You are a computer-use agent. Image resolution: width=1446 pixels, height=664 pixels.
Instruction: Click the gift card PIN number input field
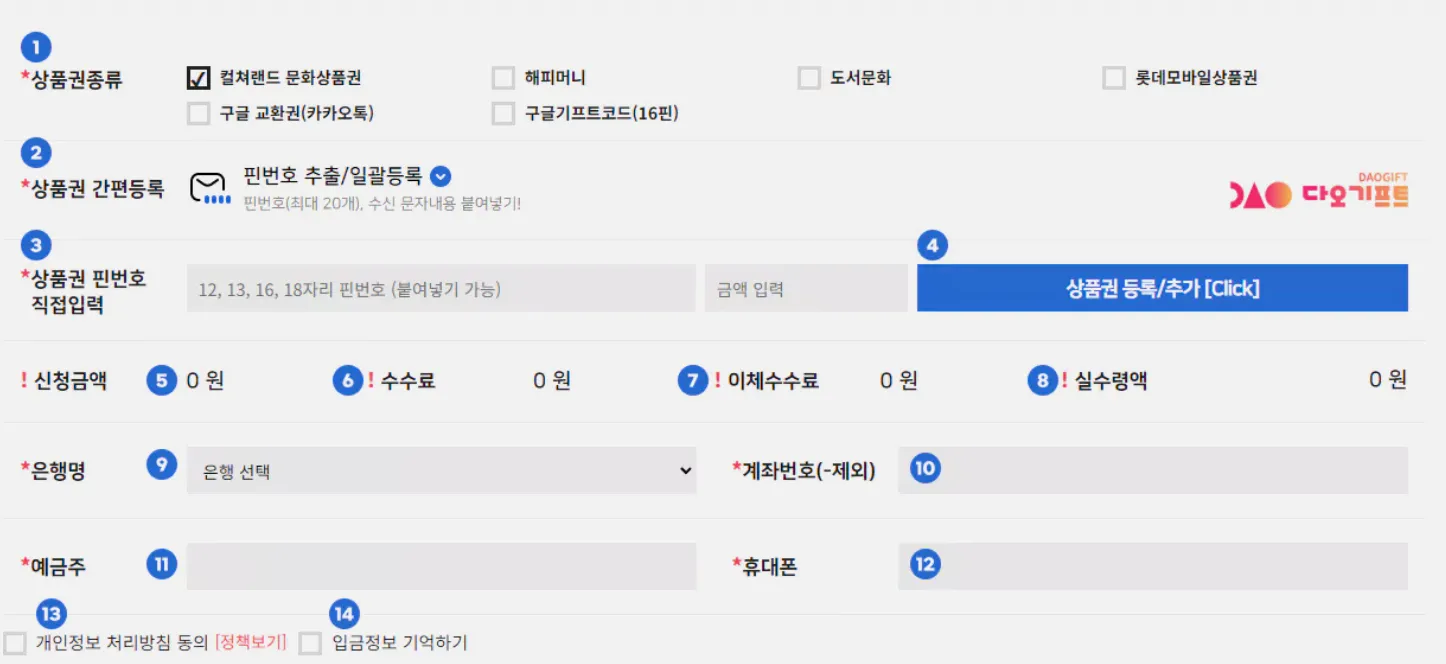tap(440, 289)
